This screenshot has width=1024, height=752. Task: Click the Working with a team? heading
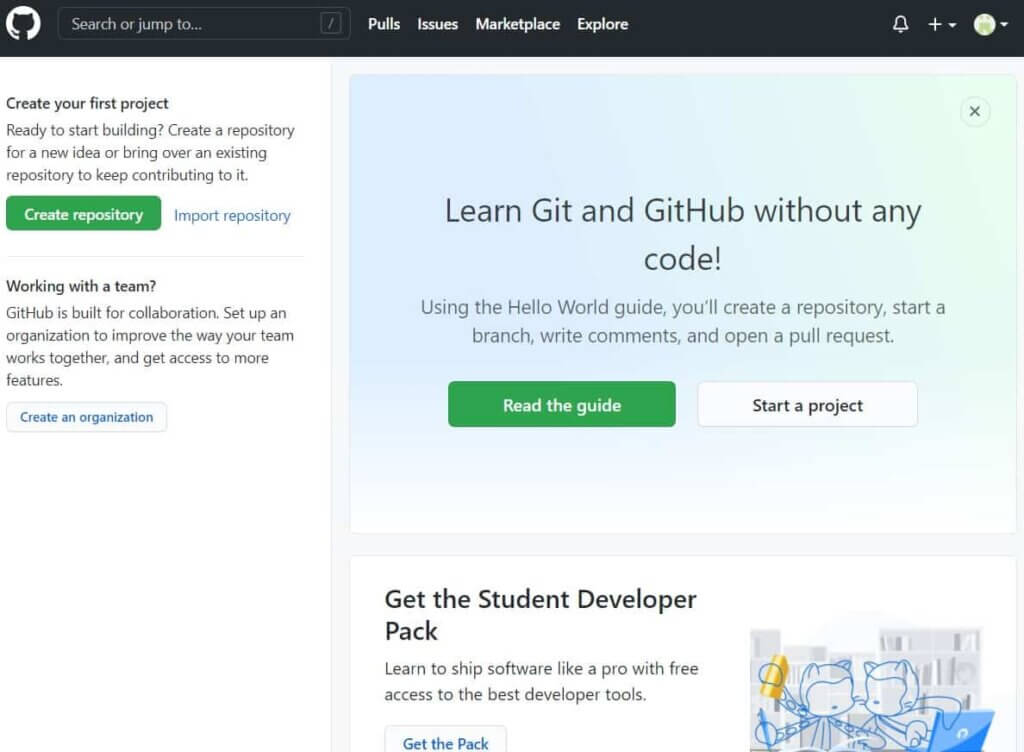81,286
